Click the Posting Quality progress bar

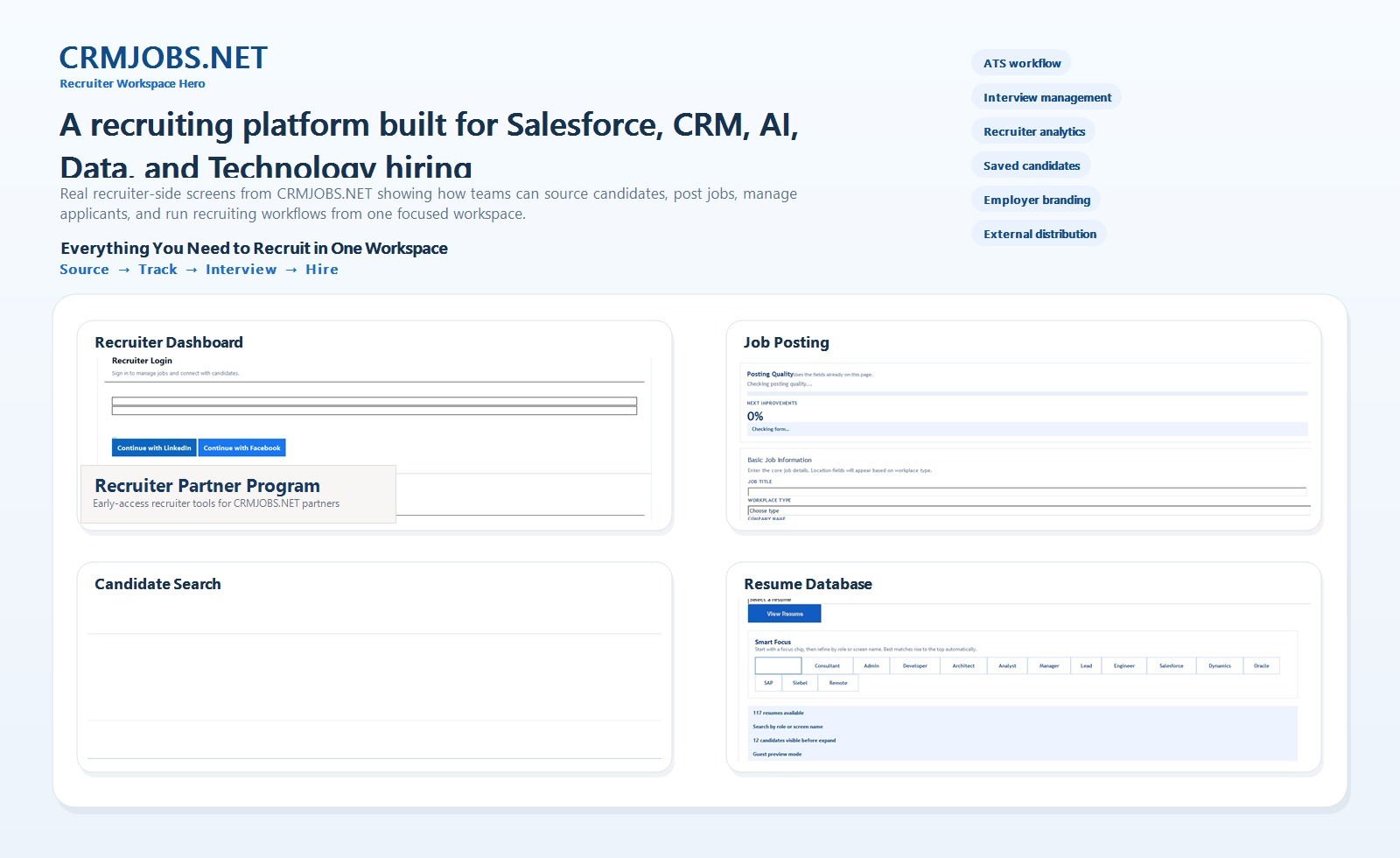[1027, 393]
